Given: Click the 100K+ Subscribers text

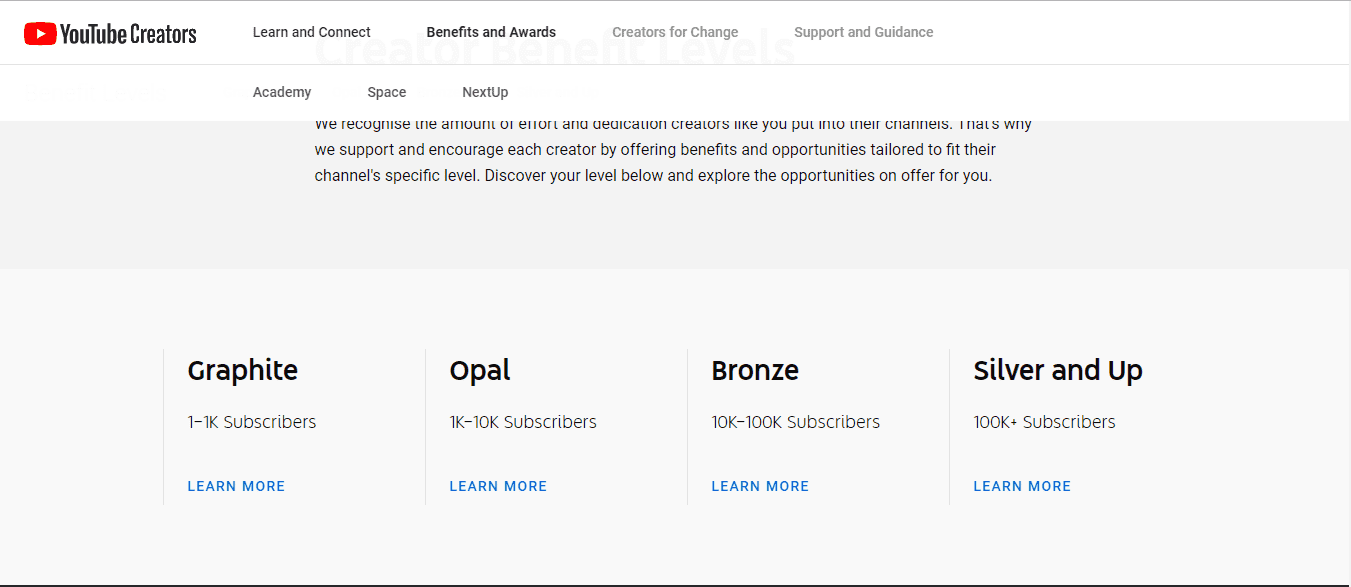Looking at the screenshot, I should (x=1045, y=422).
